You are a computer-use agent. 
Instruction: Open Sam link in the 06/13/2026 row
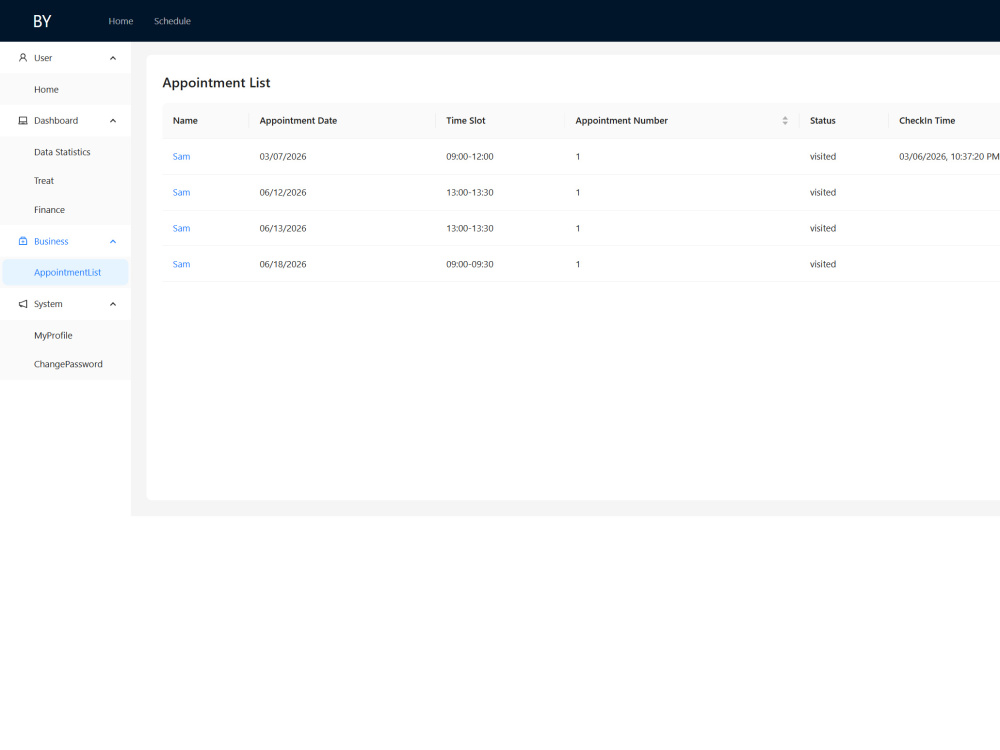[181, 228]
